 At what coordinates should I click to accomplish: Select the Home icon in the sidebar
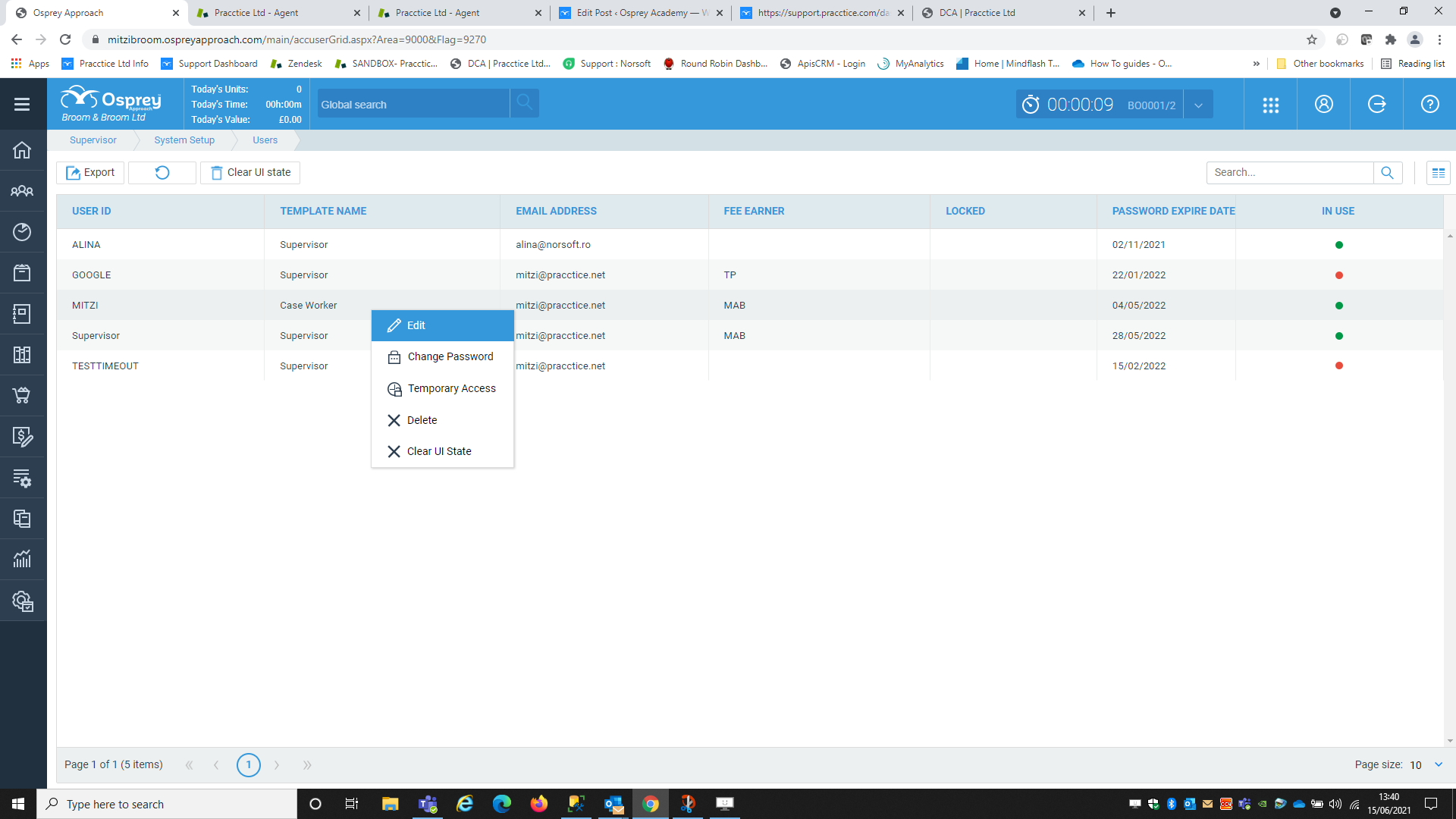click(23, 150)
